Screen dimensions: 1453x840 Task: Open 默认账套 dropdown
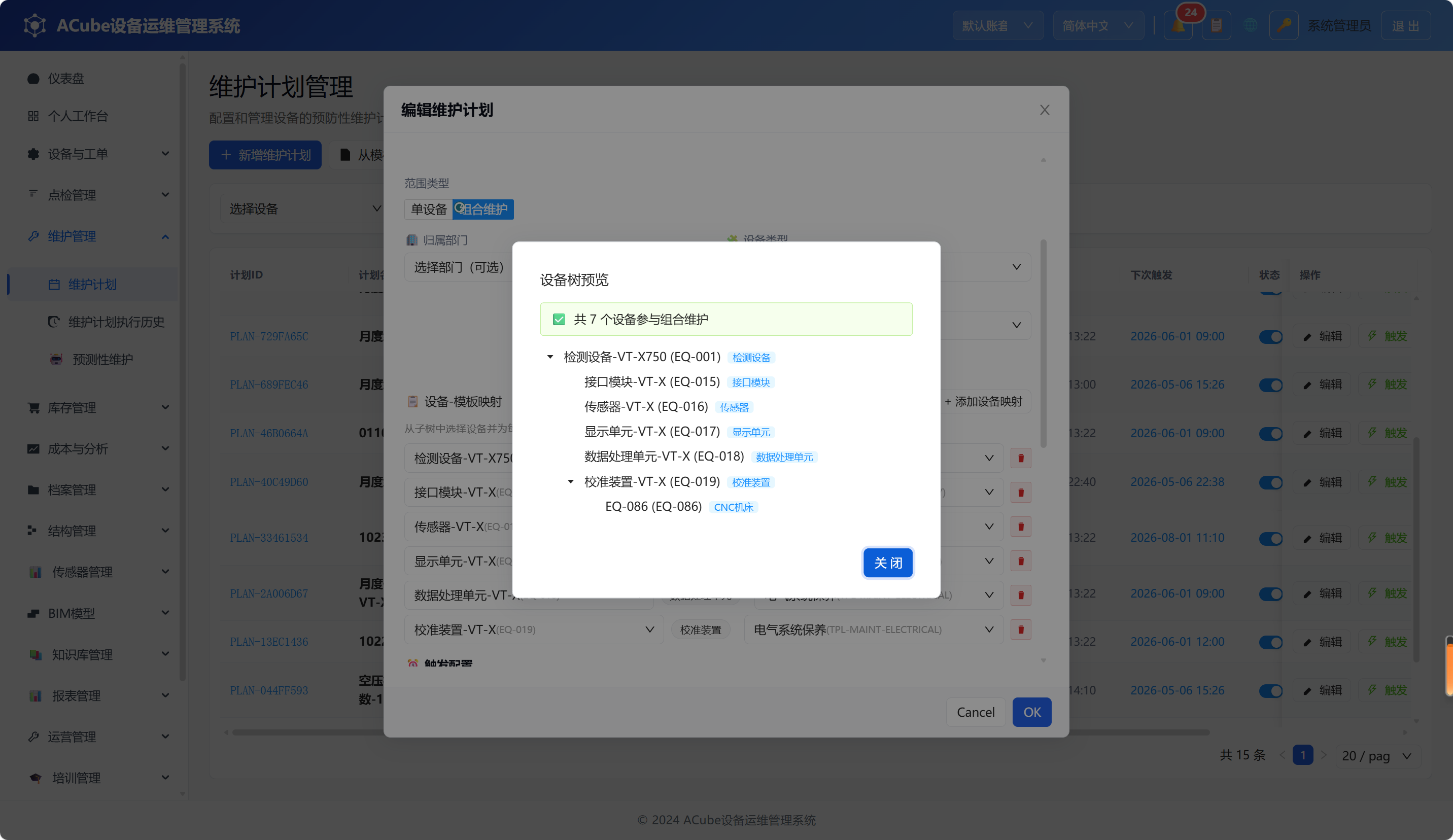point(997,26)
